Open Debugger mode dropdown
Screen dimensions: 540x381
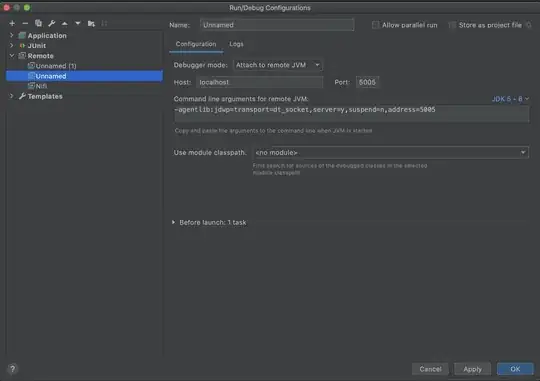(x=277, y=65)
